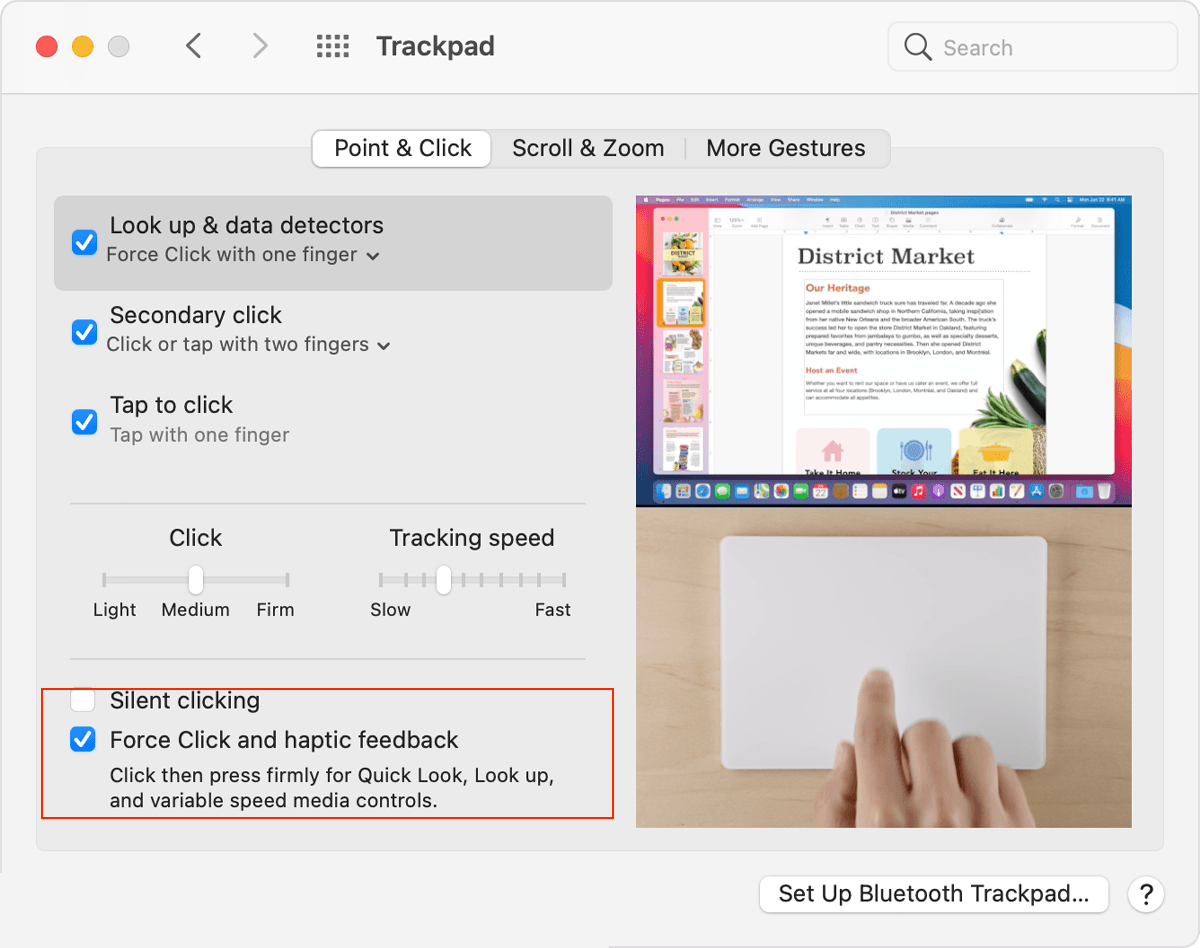Expand Click or tap with two fingers dropdown

click(x=249, y=345)
